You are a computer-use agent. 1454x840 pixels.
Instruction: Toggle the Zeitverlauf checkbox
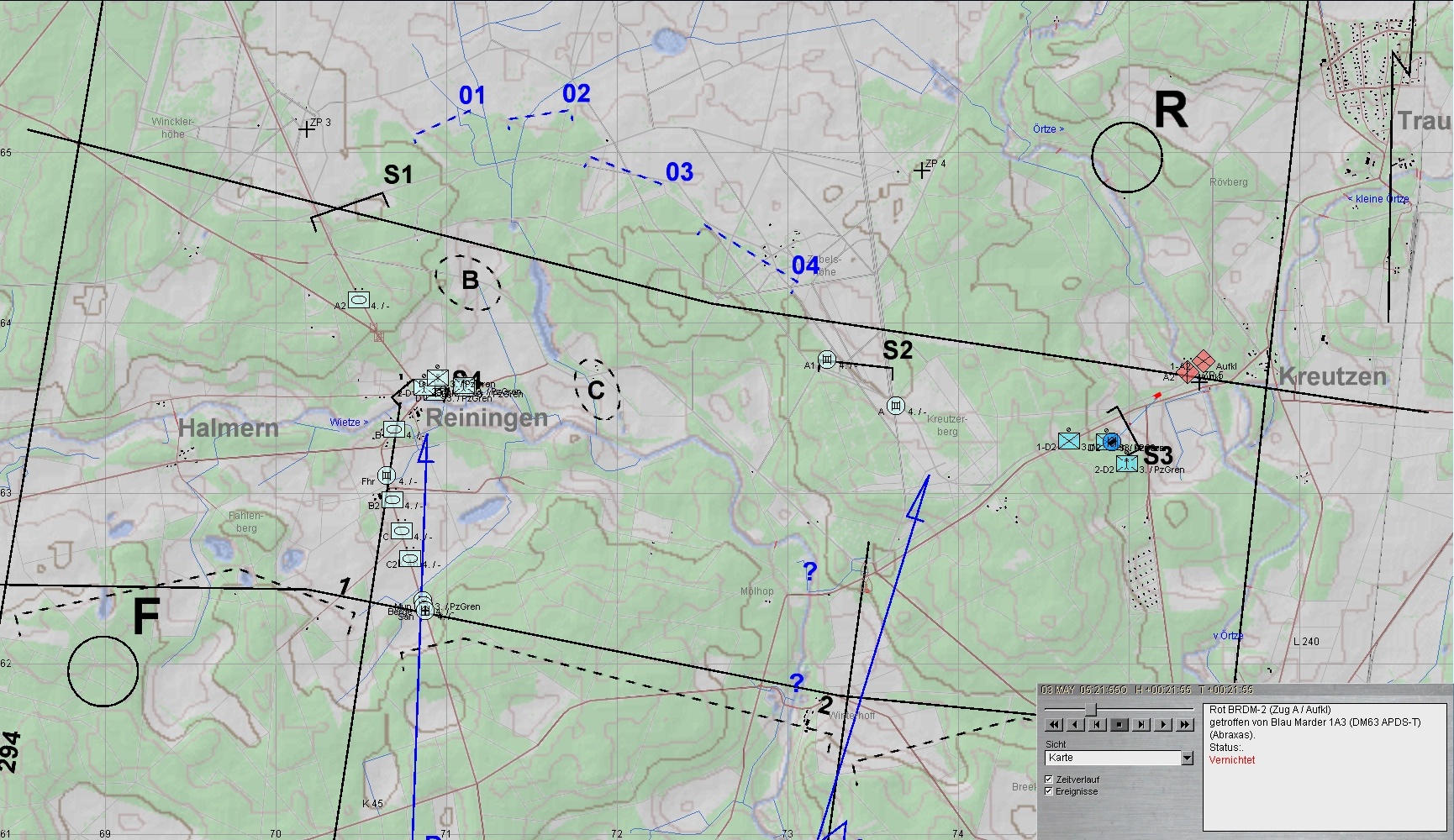pos(1049,780)
